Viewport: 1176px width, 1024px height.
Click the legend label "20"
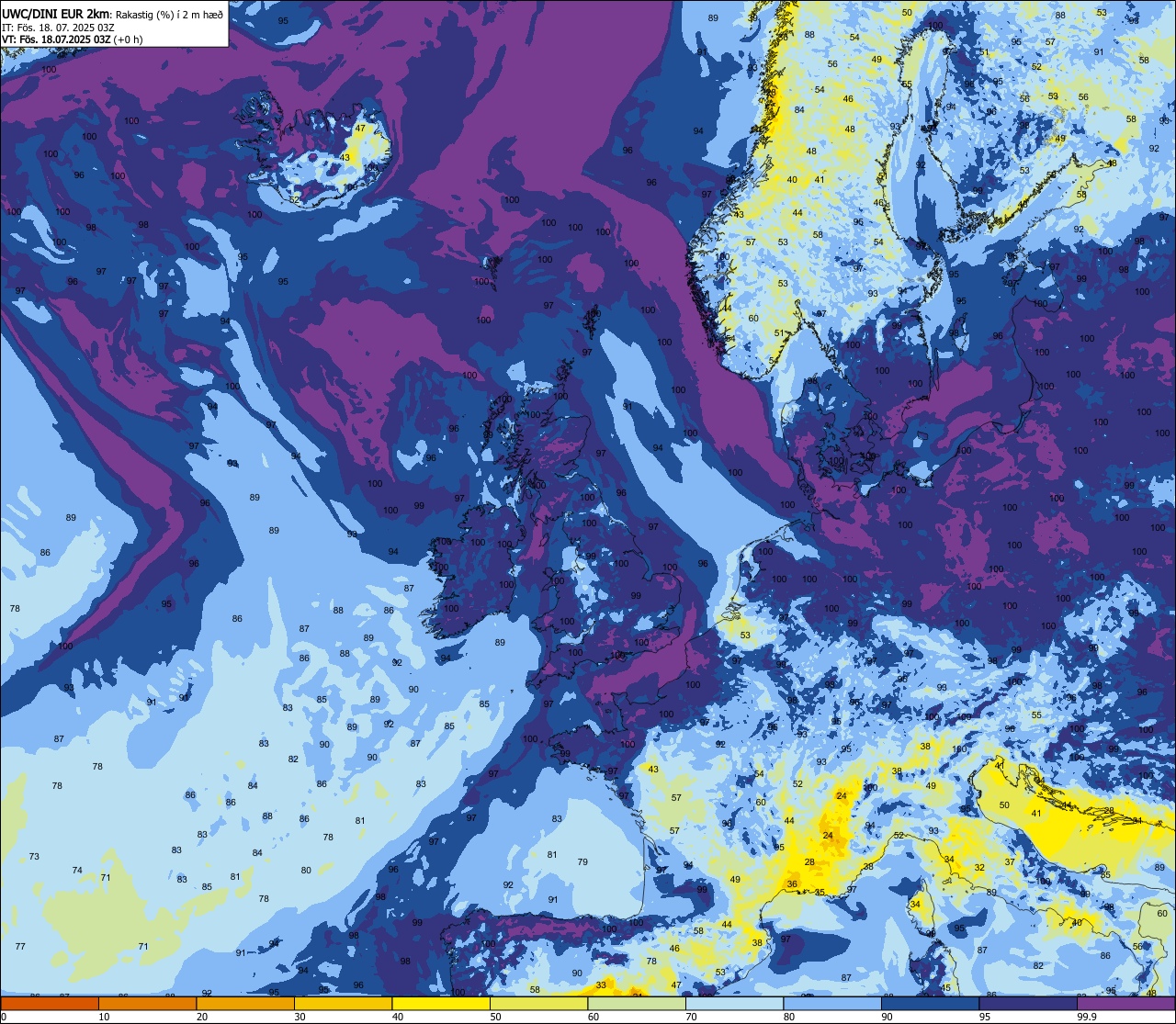201,1017
